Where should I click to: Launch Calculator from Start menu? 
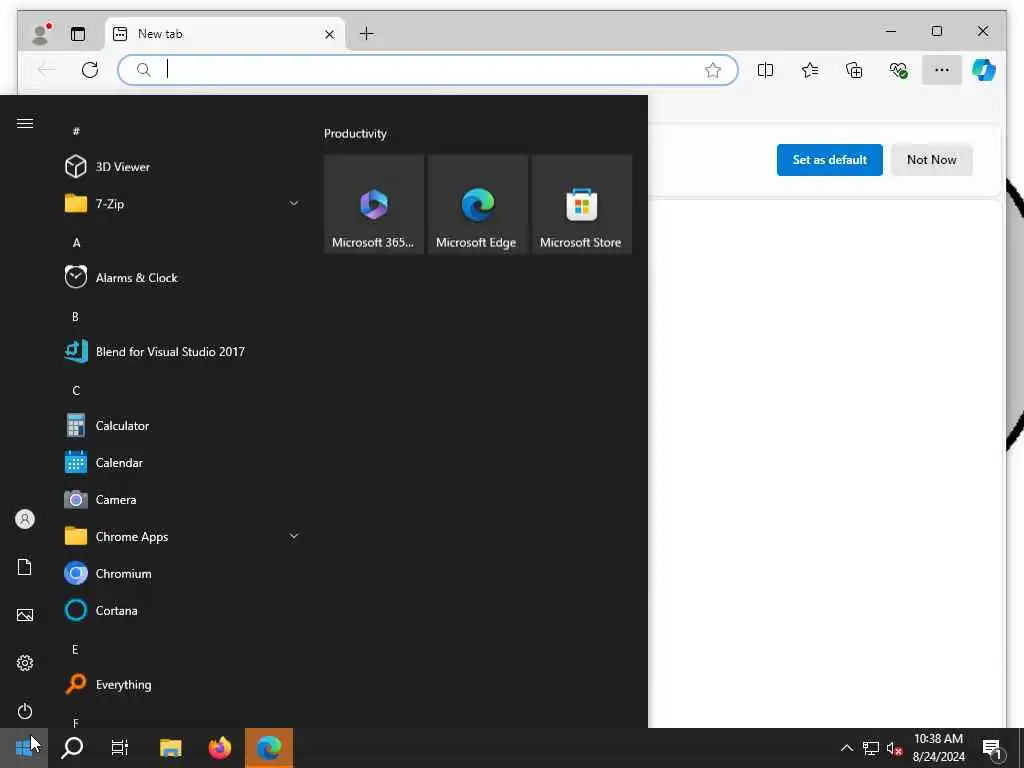click(x=183, y=426)
